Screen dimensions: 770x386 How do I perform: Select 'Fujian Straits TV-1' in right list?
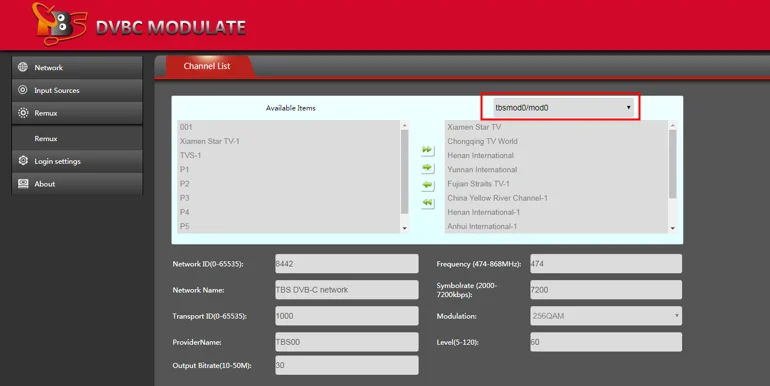(557, 184)
